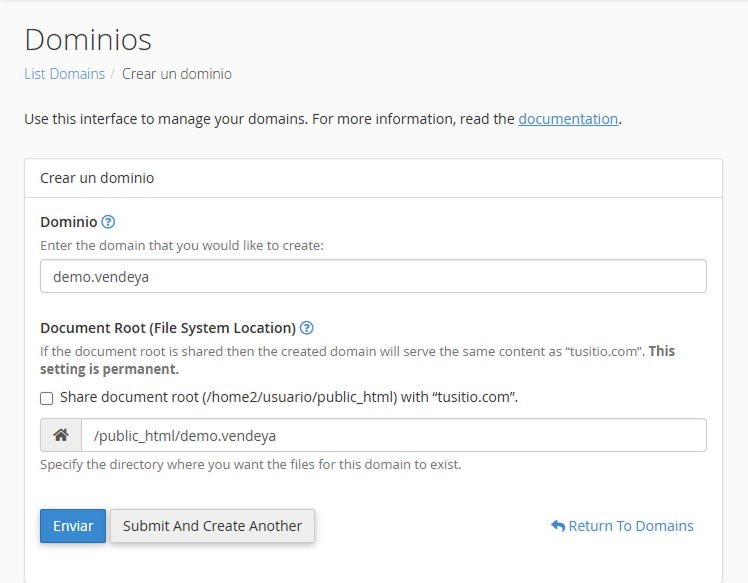Enable the Share document root checkbox
This screenshot has width=748, height=583.
point(47,398)
